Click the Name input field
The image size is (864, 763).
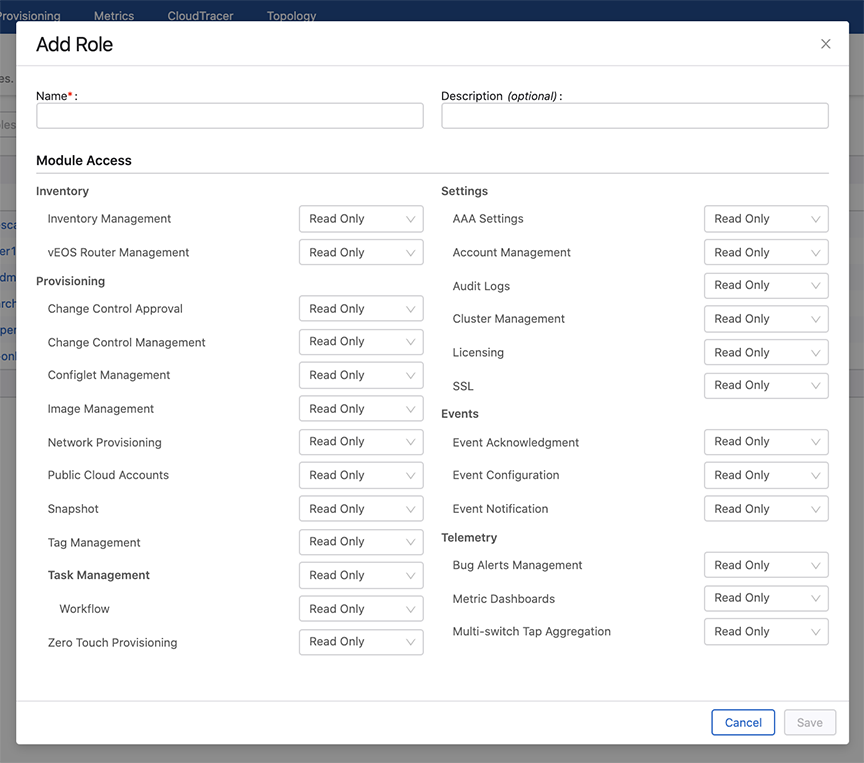(230, 116)
